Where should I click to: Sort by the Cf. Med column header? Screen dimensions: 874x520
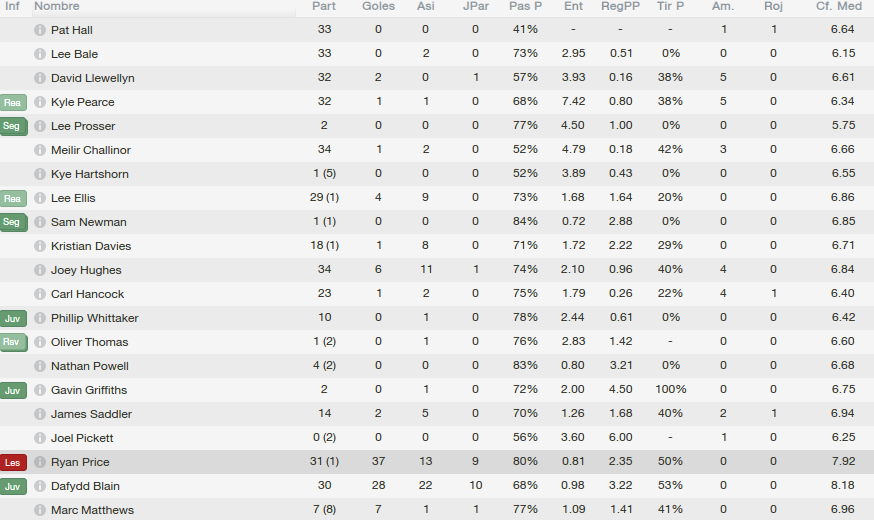coord(838,6)
